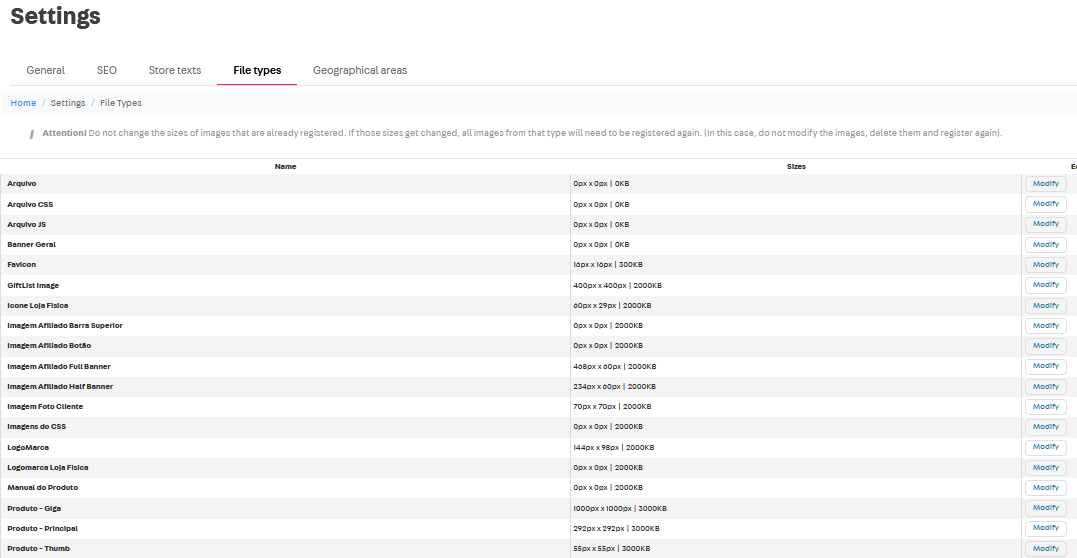Click Modify for Manual do Produto

pos(1045,488)
